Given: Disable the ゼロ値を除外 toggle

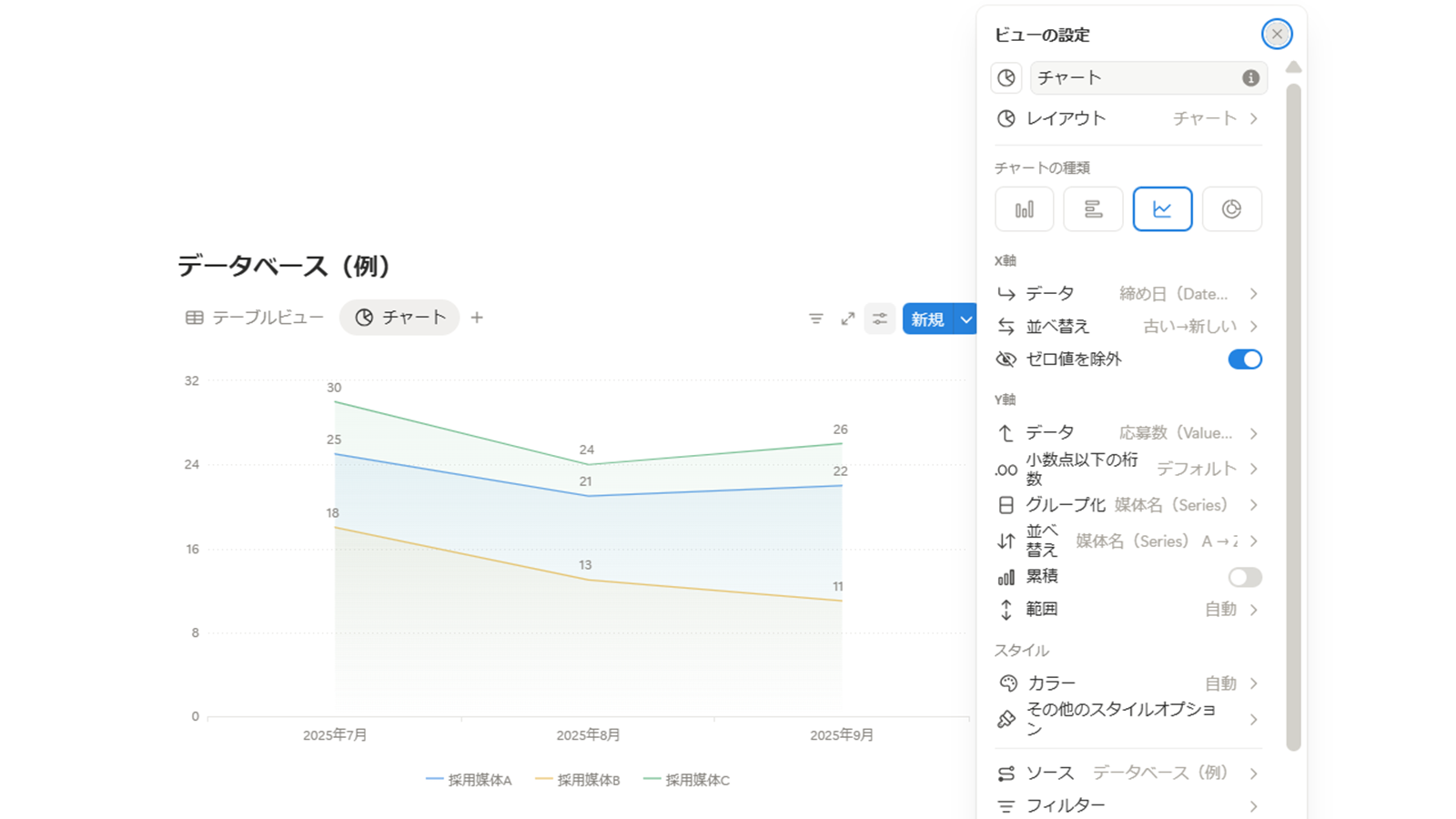Looking at the screenshot, I should (1244, 359).
